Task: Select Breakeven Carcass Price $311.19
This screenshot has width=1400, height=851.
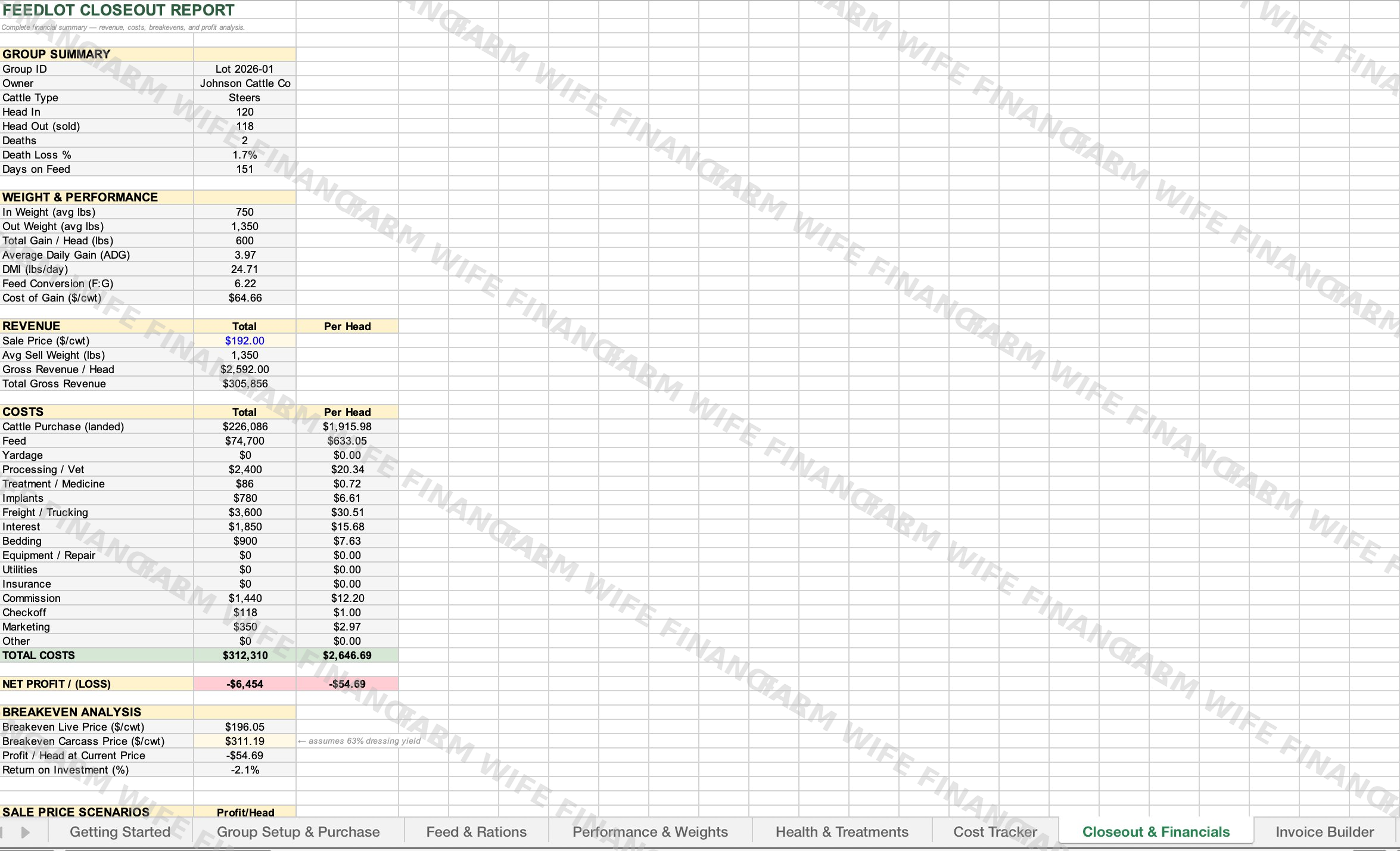Action: click(244, 741)
